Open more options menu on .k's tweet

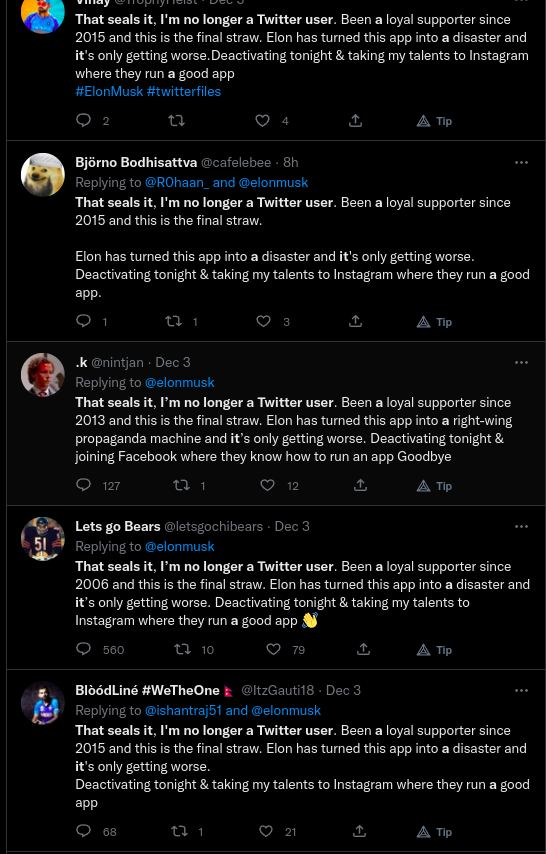521,362
